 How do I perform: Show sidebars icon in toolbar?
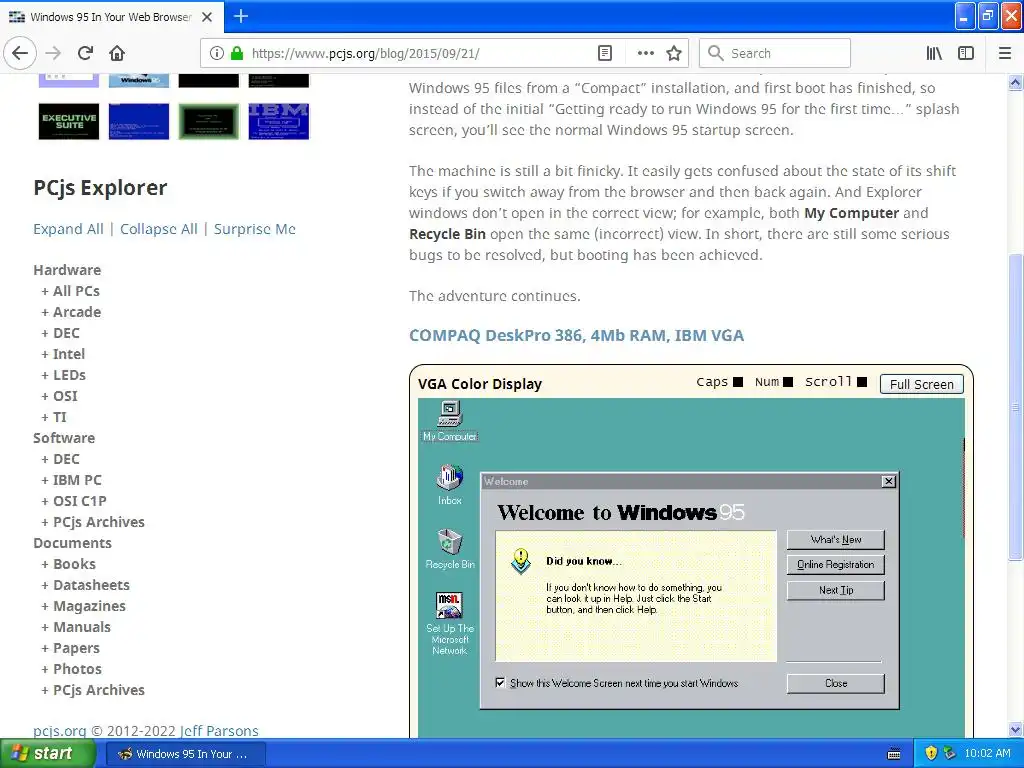966,53
